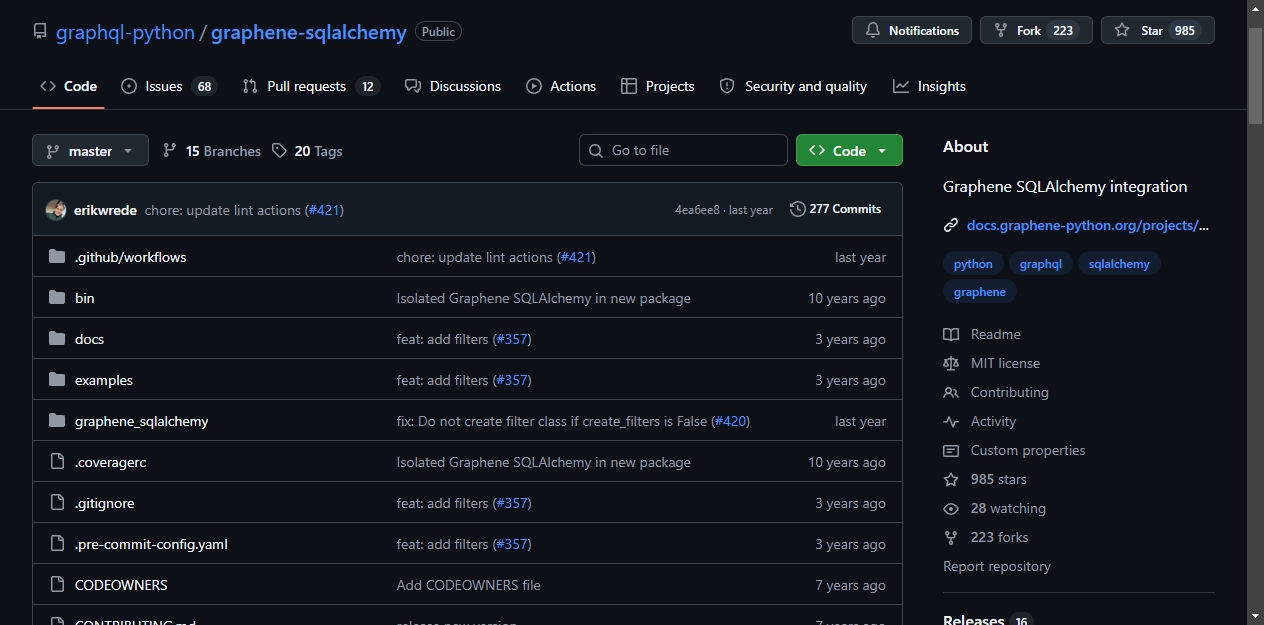The image size is (1264, 625).
Task: Click the scrollbar down arrow
Action: click(1256, 616)
